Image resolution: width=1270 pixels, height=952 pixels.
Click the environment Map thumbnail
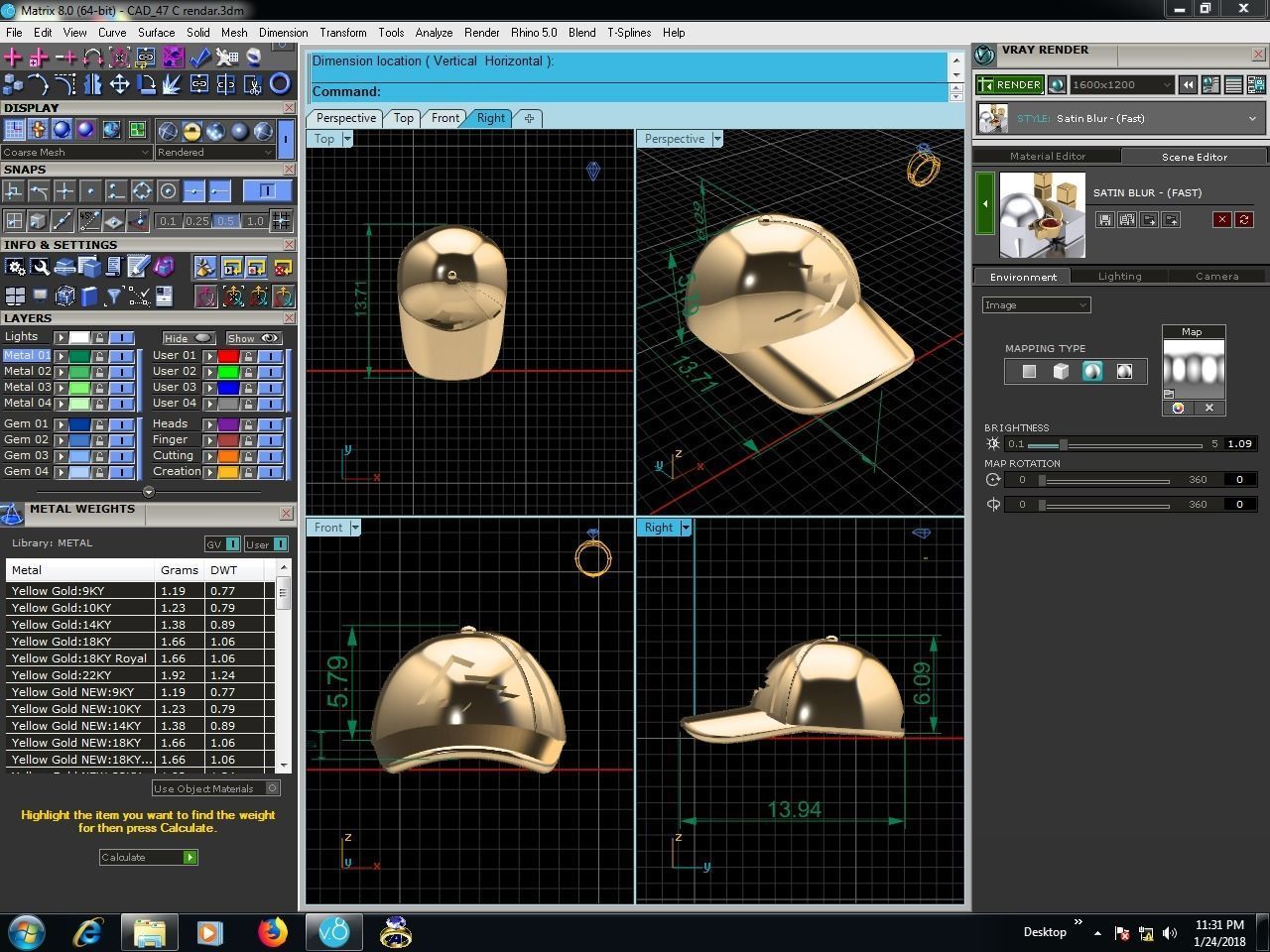[1194, 369]
